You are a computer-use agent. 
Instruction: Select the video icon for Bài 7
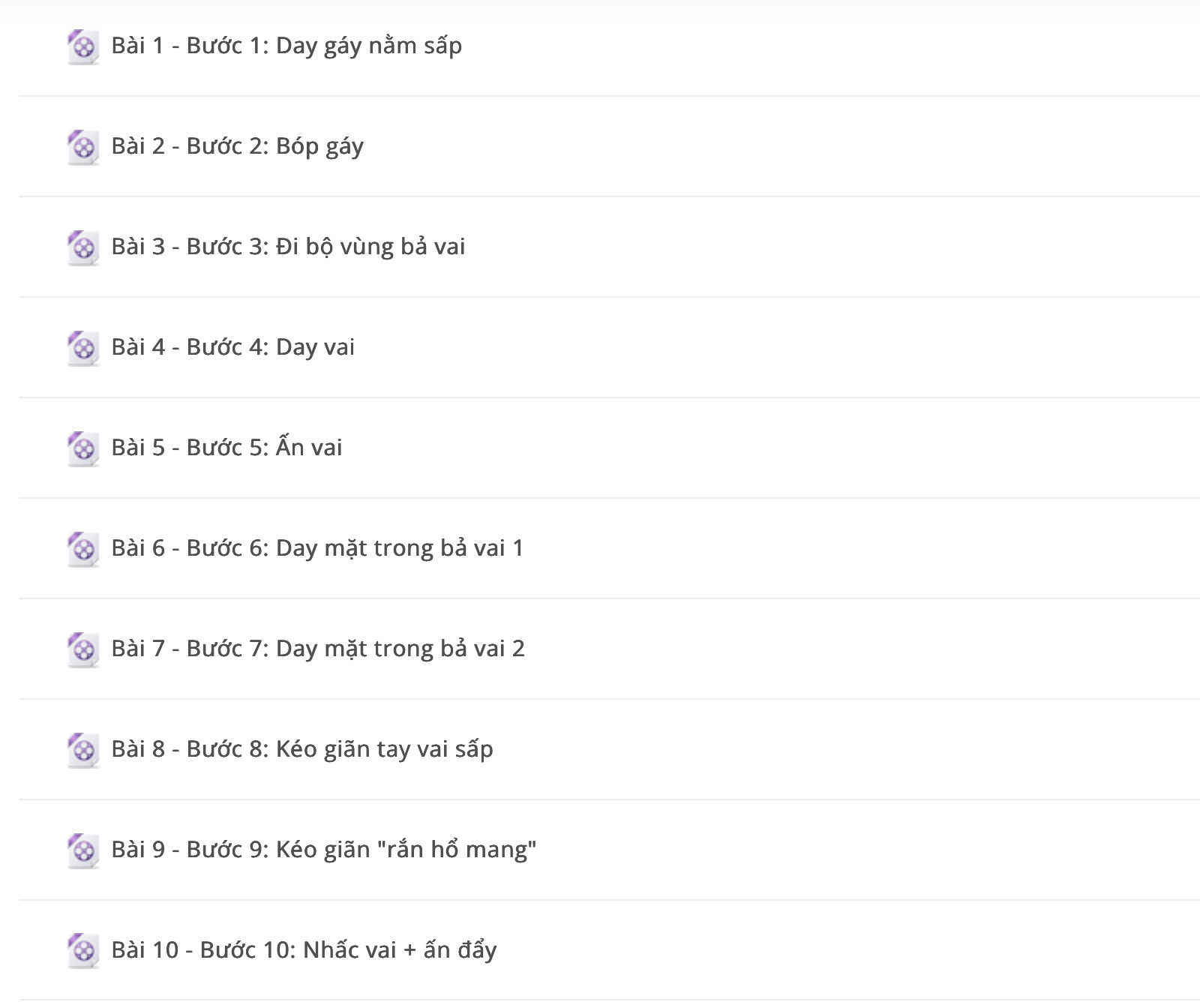pos(83,650)
